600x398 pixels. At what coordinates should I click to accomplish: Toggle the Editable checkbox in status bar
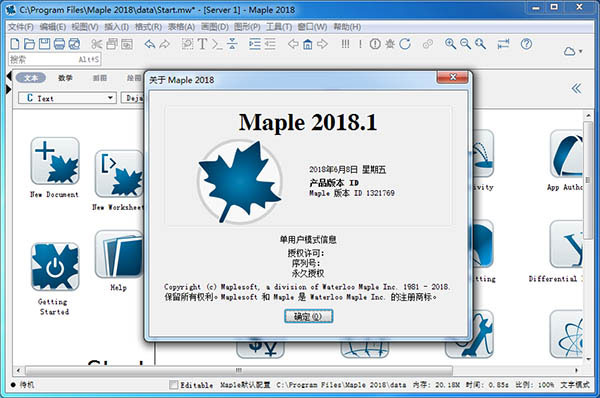(174, 384)
